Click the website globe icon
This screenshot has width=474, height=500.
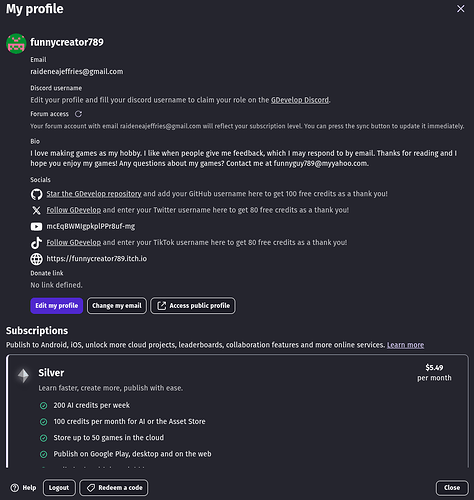coord(36,259)
